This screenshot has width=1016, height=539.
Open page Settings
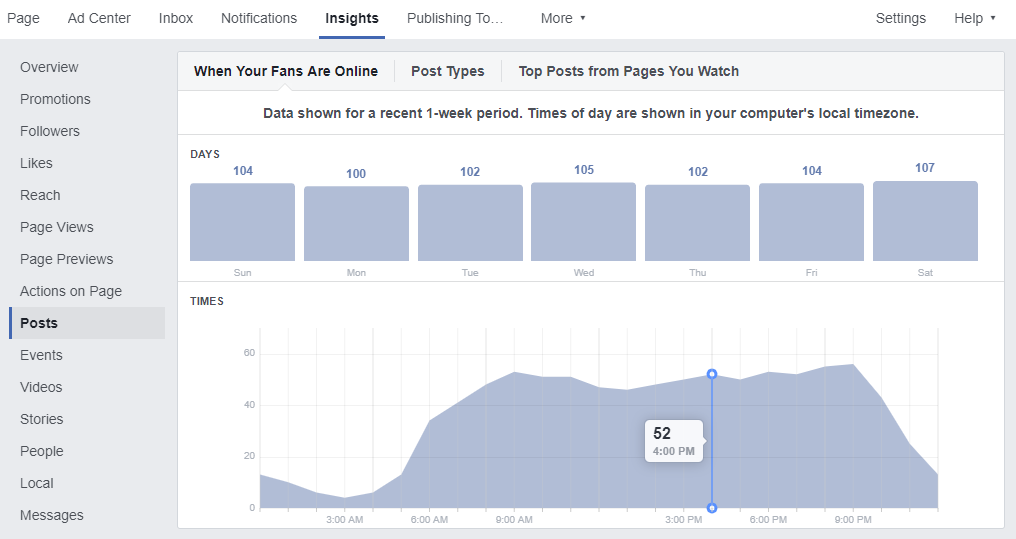(901, 18)
